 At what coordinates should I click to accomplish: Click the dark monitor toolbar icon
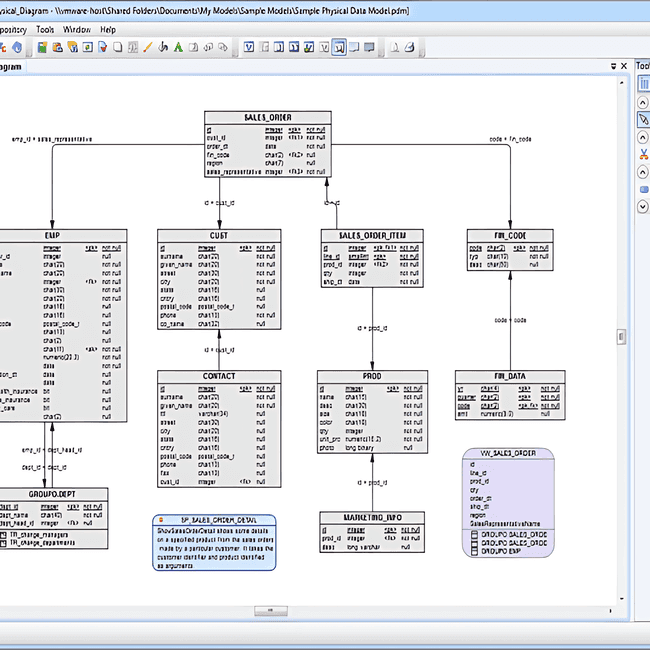pos(369,47)
